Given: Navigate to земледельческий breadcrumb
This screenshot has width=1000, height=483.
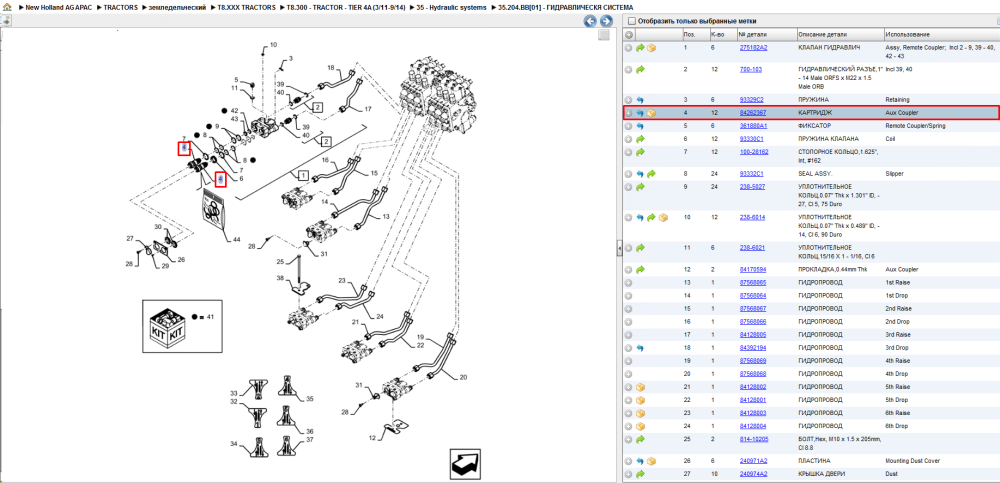Looking at the screenshot, I should (177, 6).
